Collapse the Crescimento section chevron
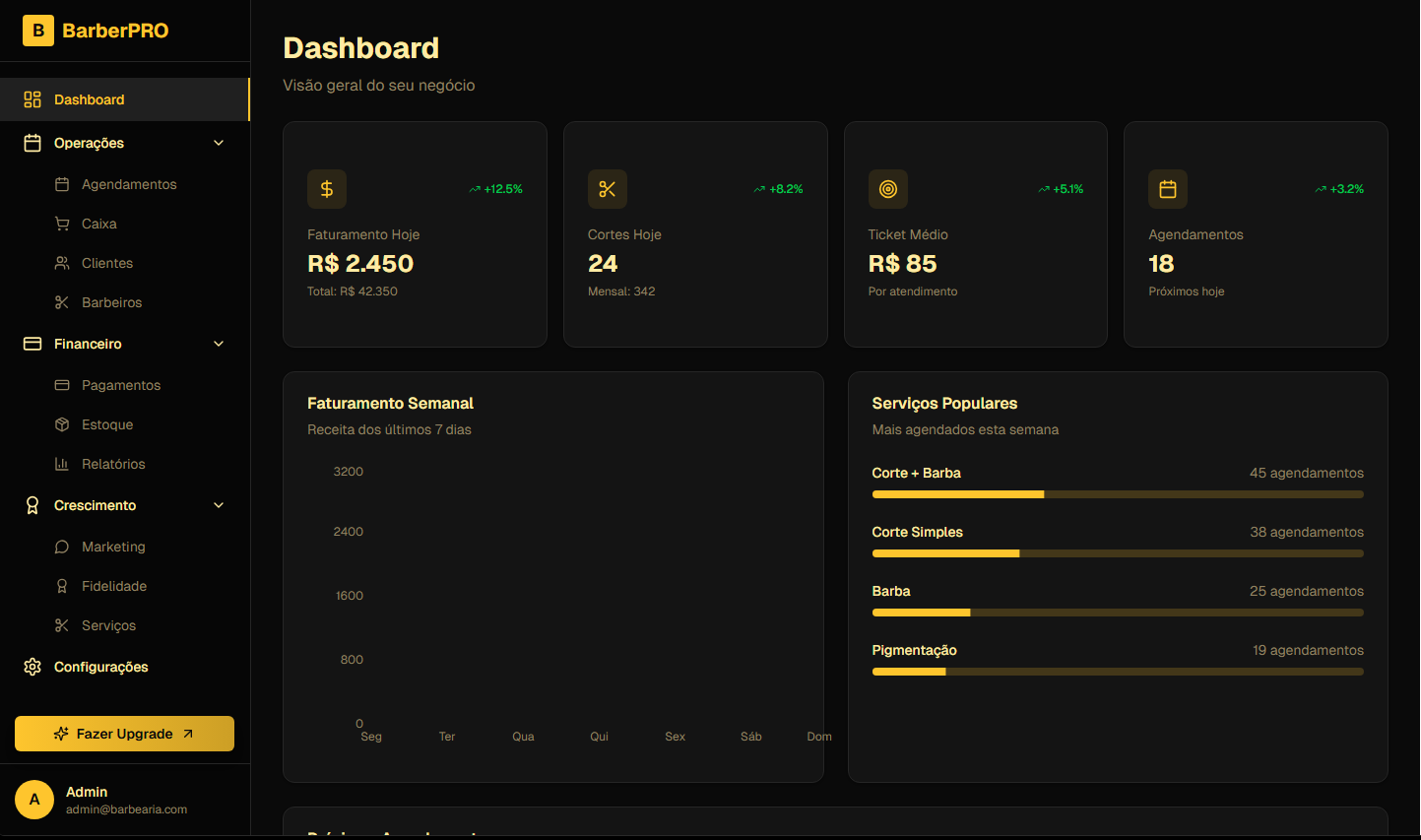The image size is (1421, 840). point(219,505)
